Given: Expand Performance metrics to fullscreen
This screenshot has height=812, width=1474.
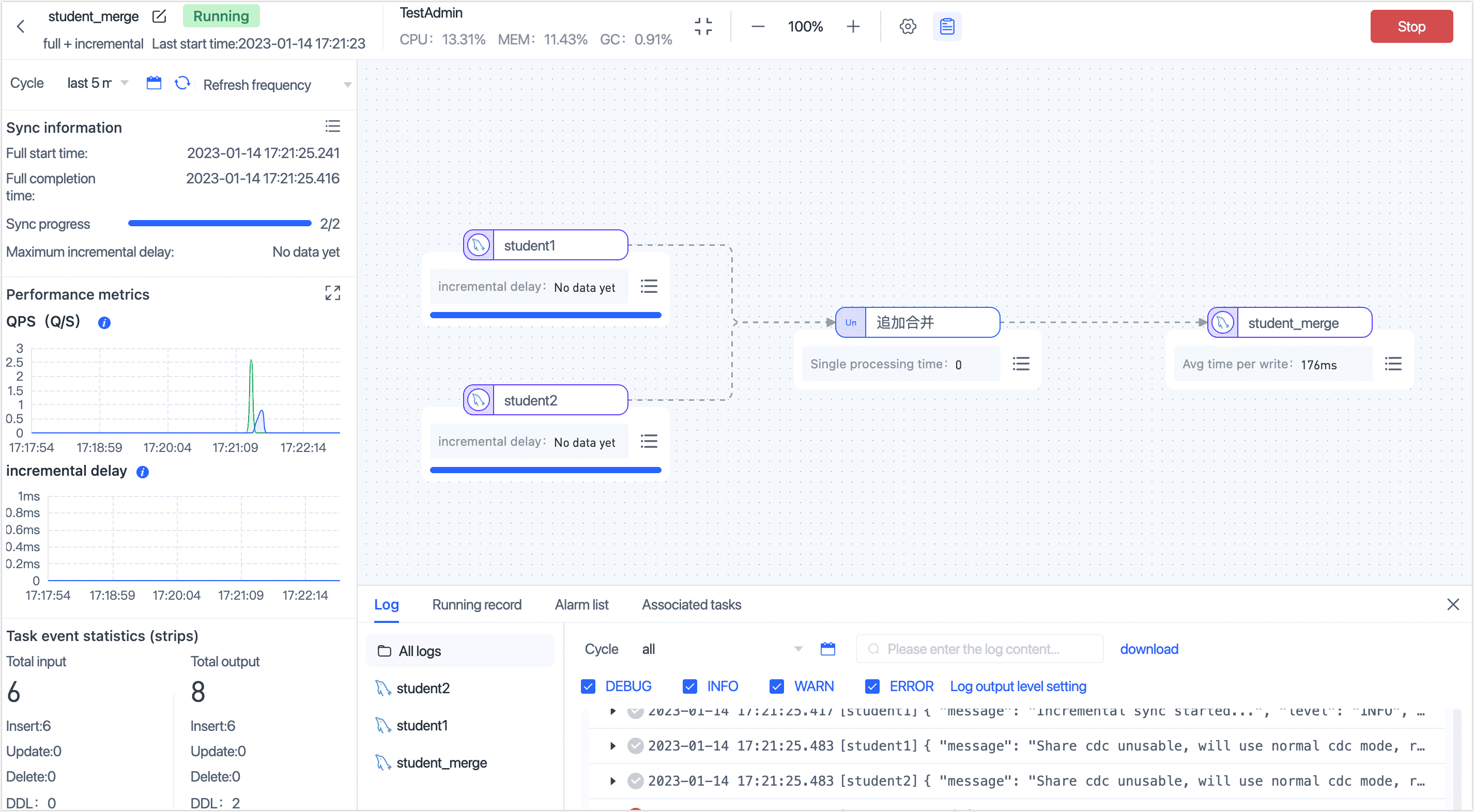Looking at the screenshot, I should (332, 293).
